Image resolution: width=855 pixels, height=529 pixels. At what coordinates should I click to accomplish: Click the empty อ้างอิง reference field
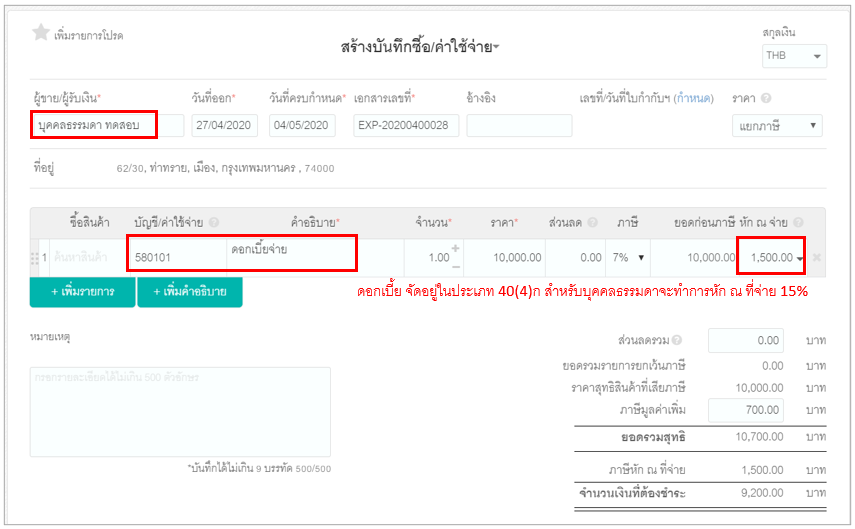pos(519,125)
